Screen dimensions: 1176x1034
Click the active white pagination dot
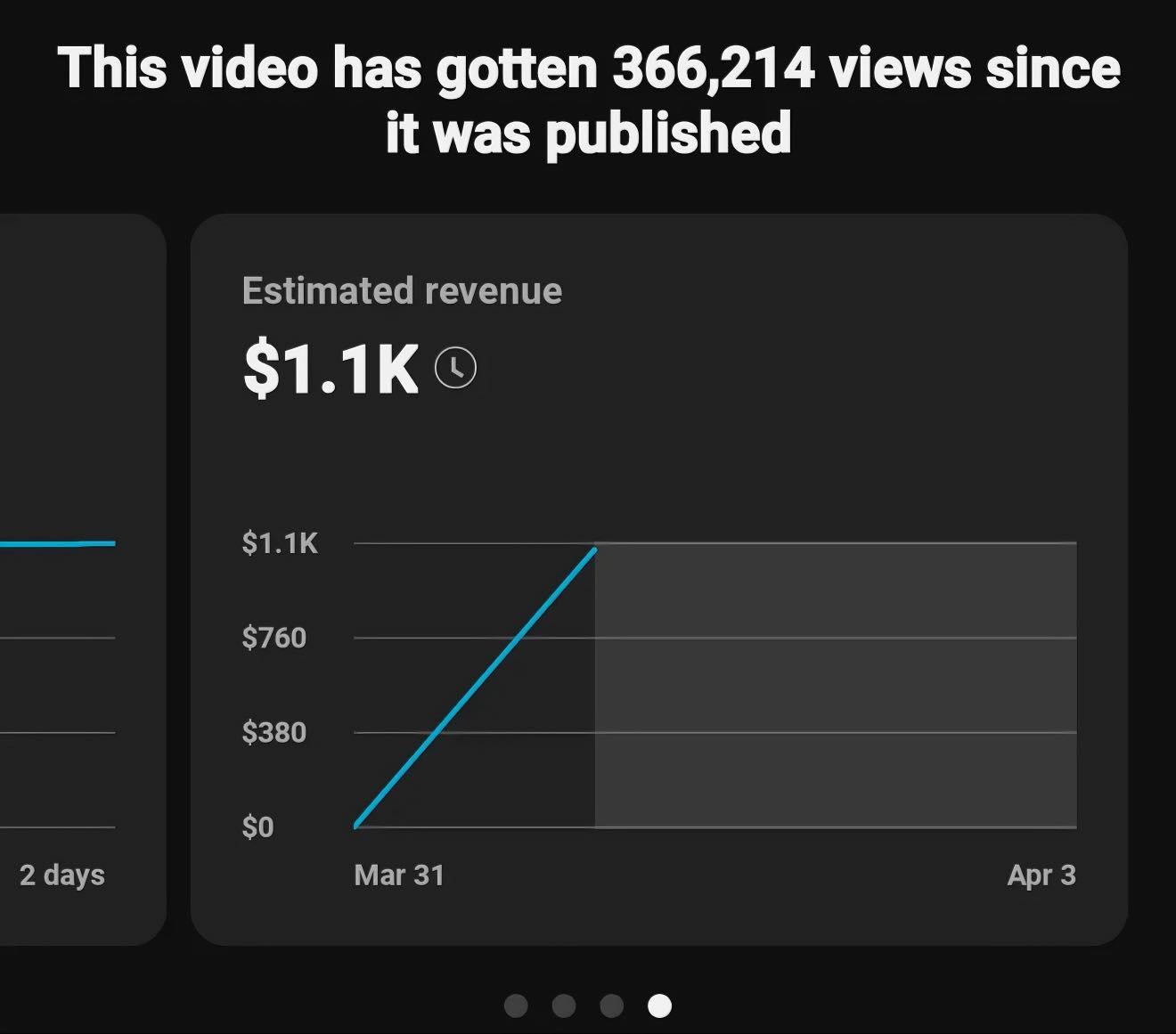point(659,1006)
